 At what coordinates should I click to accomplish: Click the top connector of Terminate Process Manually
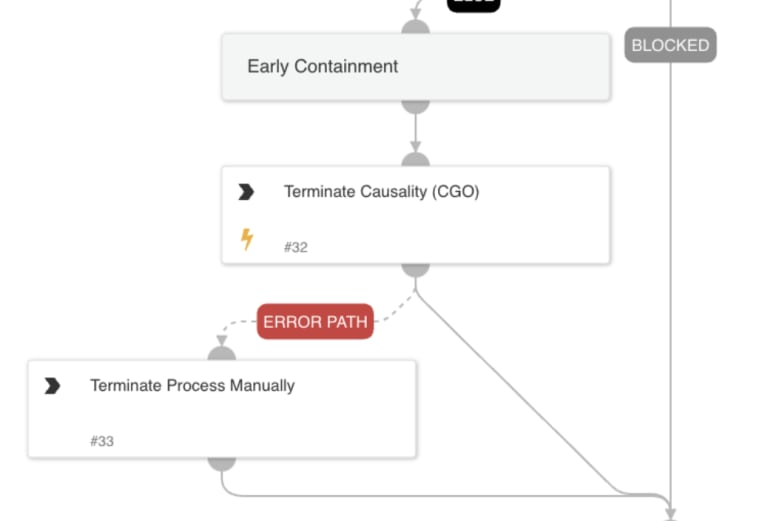222,354
